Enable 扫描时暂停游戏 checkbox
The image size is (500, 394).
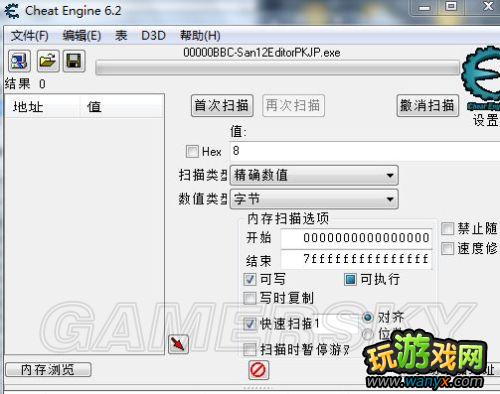[x=250, y=350]
